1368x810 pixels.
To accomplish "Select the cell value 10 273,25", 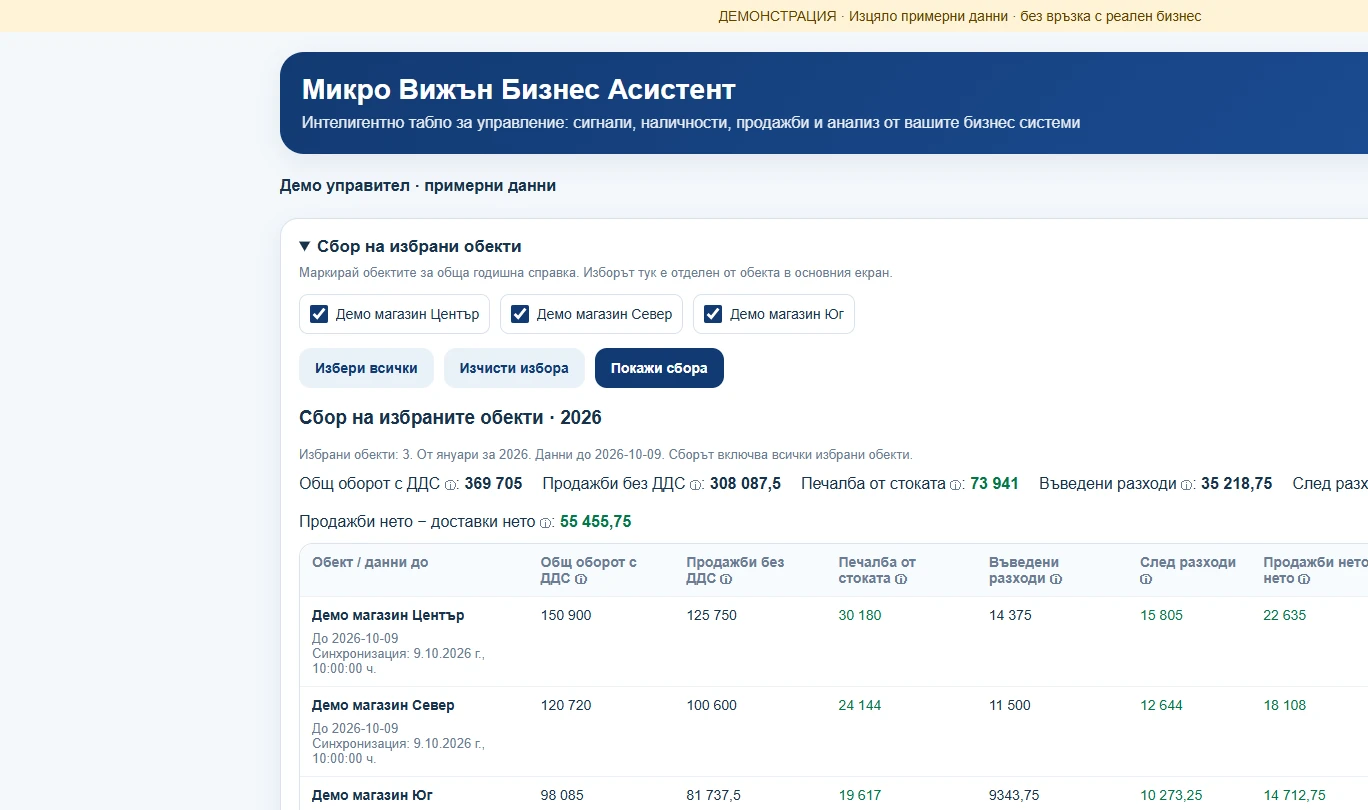I will click(1171, 795).
